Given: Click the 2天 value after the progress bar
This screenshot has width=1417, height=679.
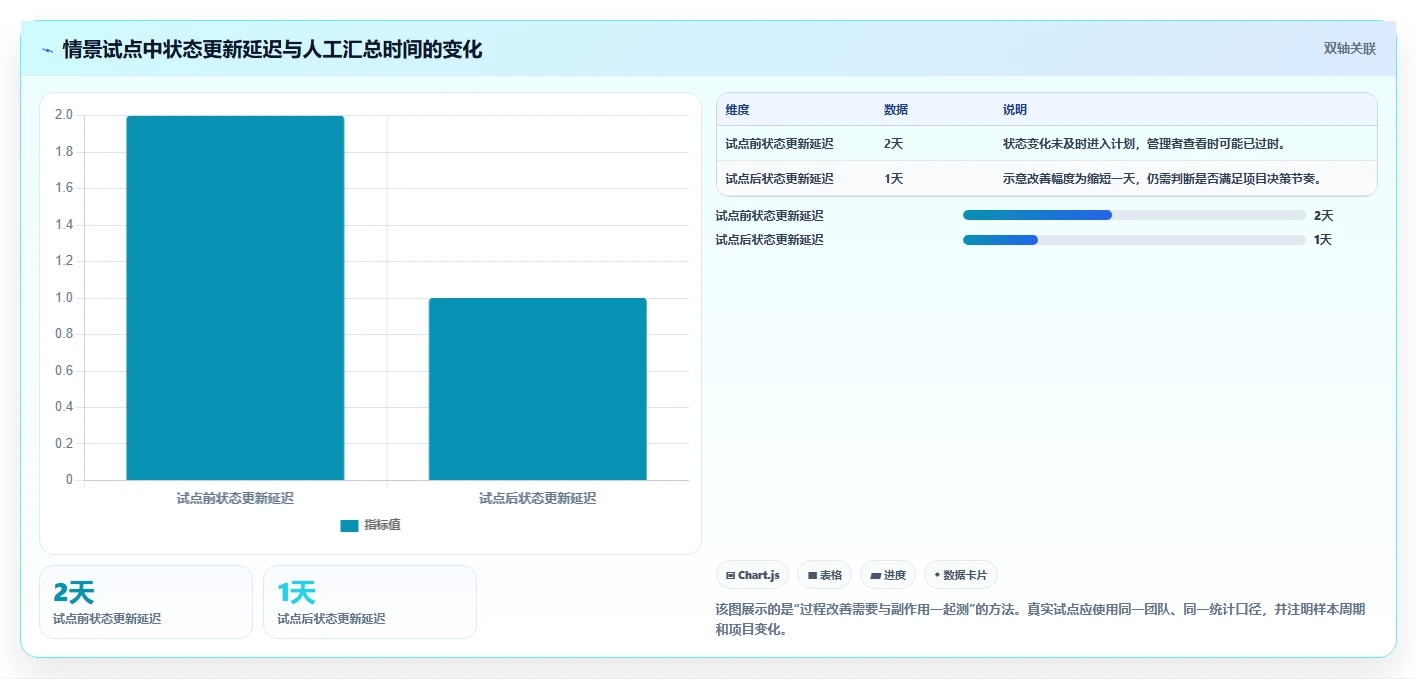Looking at the screenshot, I should pos(1323,215).
